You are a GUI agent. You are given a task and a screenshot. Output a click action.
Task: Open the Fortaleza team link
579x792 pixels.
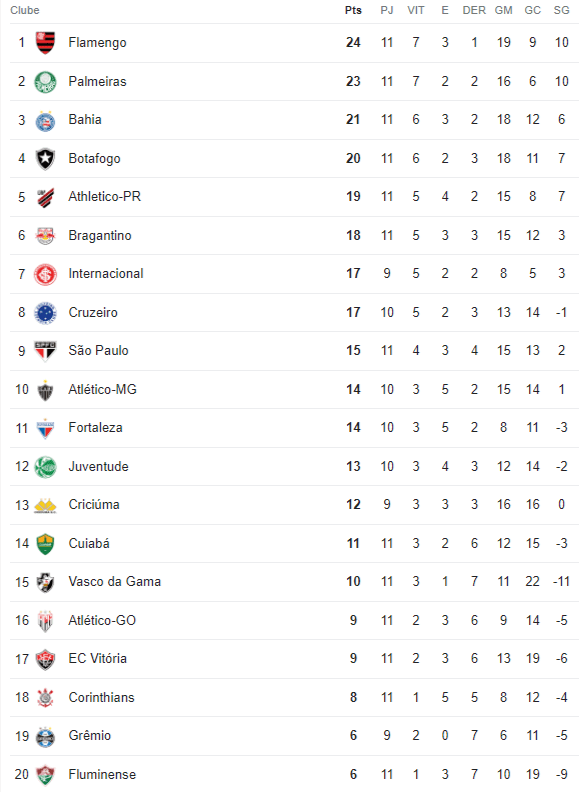(x=95, y=428)
